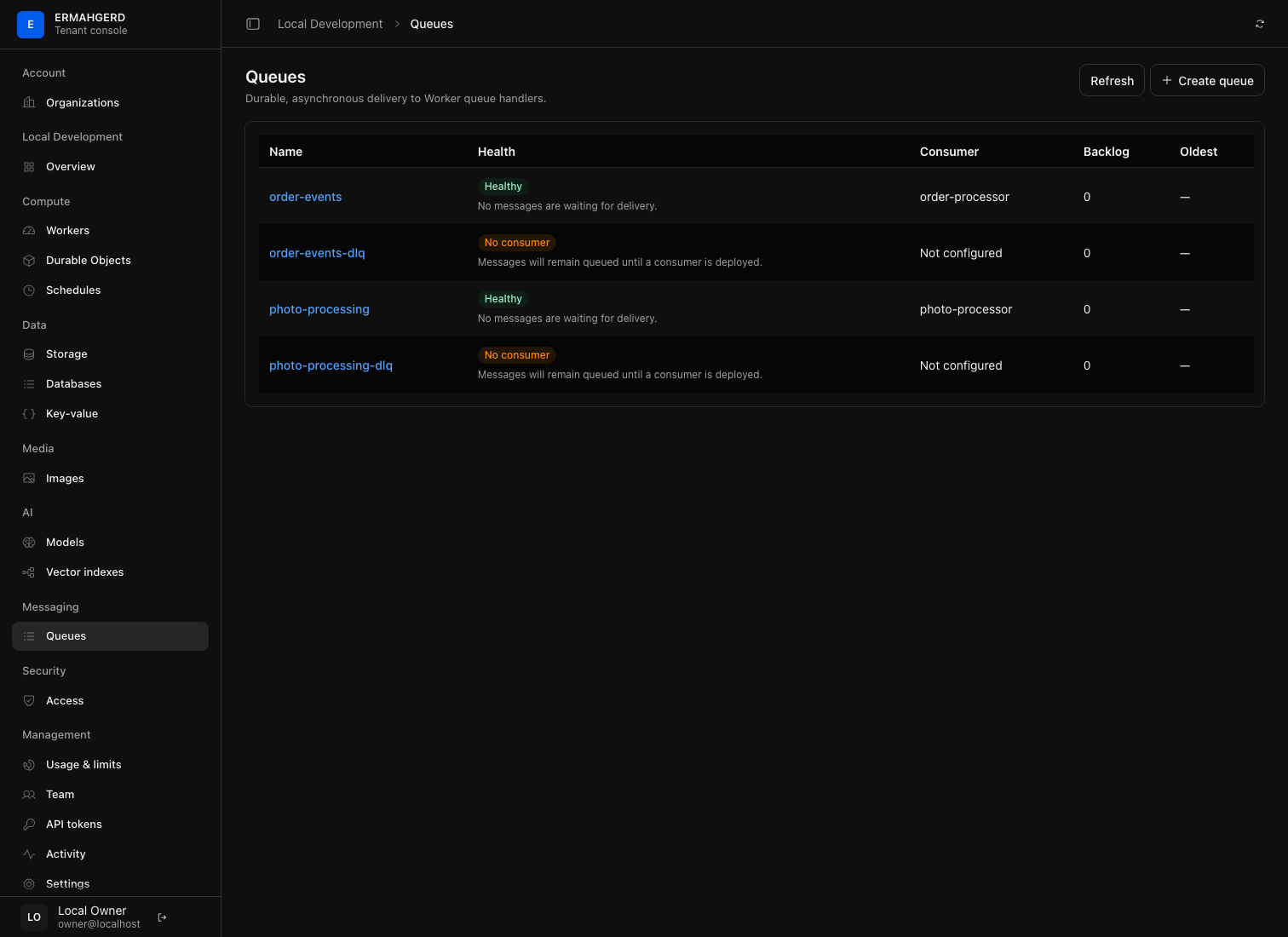Toggle the sidebar panel icon

pyautogui.click(x=253, y=24)
